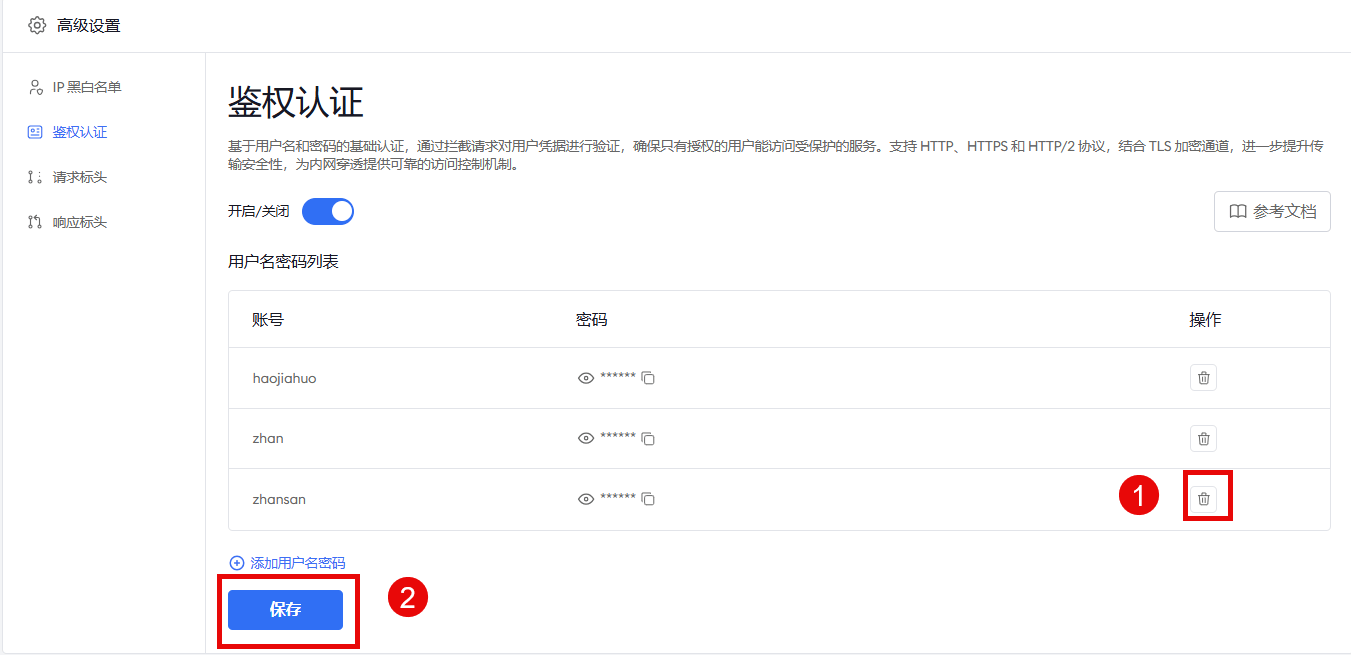
Task: Click the 保存 button to save changes
Action: tap(288, 610)
